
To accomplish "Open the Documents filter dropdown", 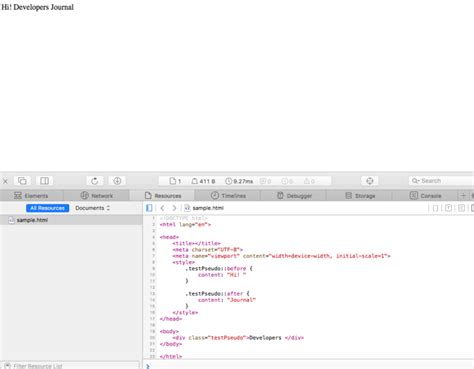I will (x=92, y=208).
